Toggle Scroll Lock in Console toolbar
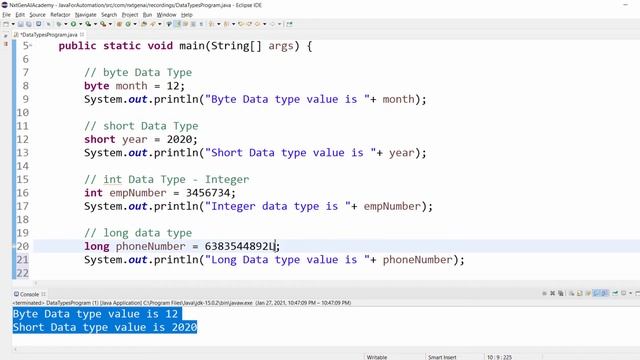The width and height of the screenshot is (640, 360). [x=580, y=293]
